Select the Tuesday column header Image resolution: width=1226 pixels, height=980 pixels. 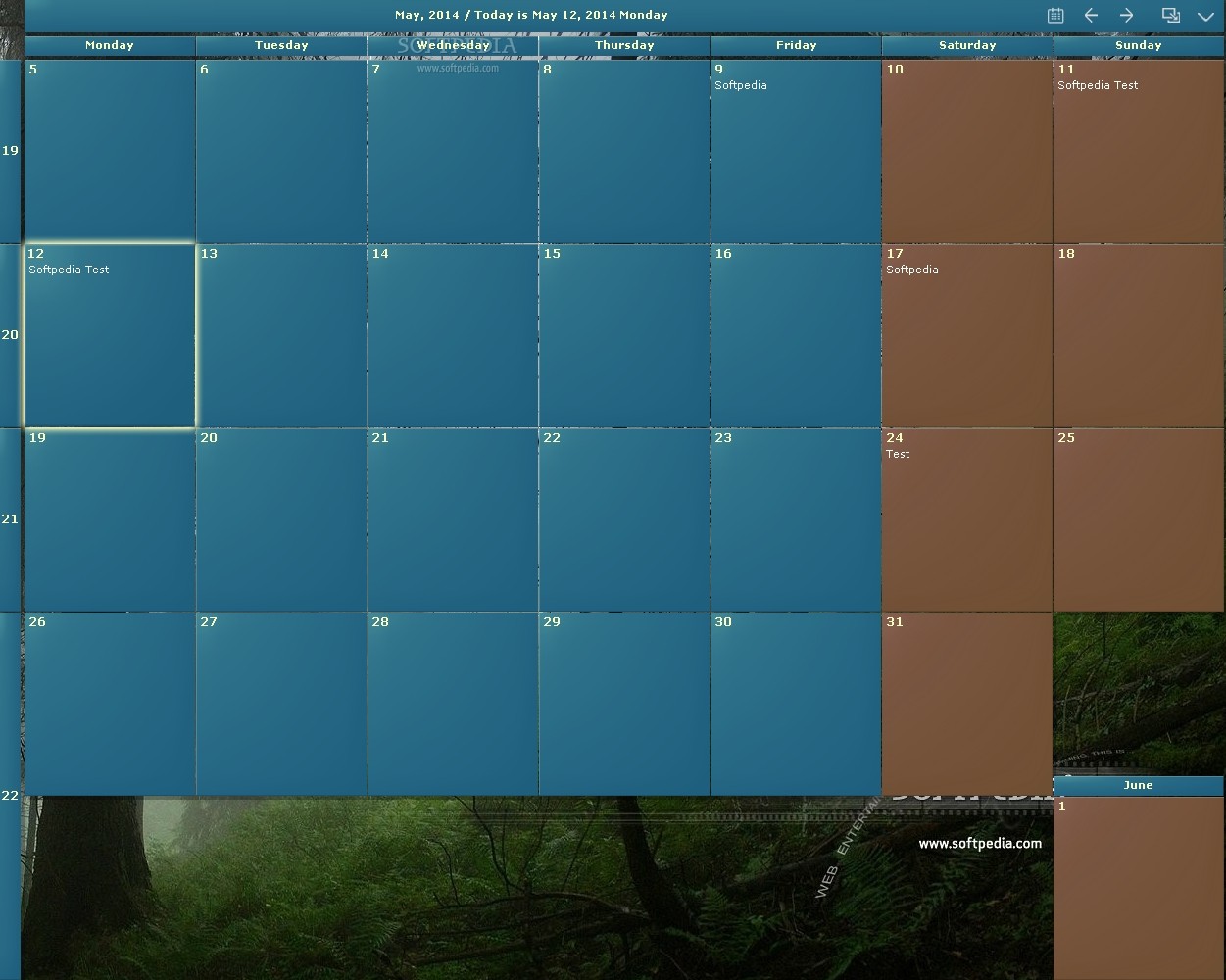tap(281, 45)
